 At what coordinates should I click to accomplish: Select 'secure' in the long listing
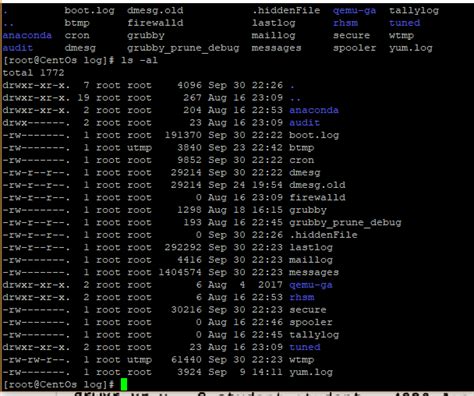307,310
